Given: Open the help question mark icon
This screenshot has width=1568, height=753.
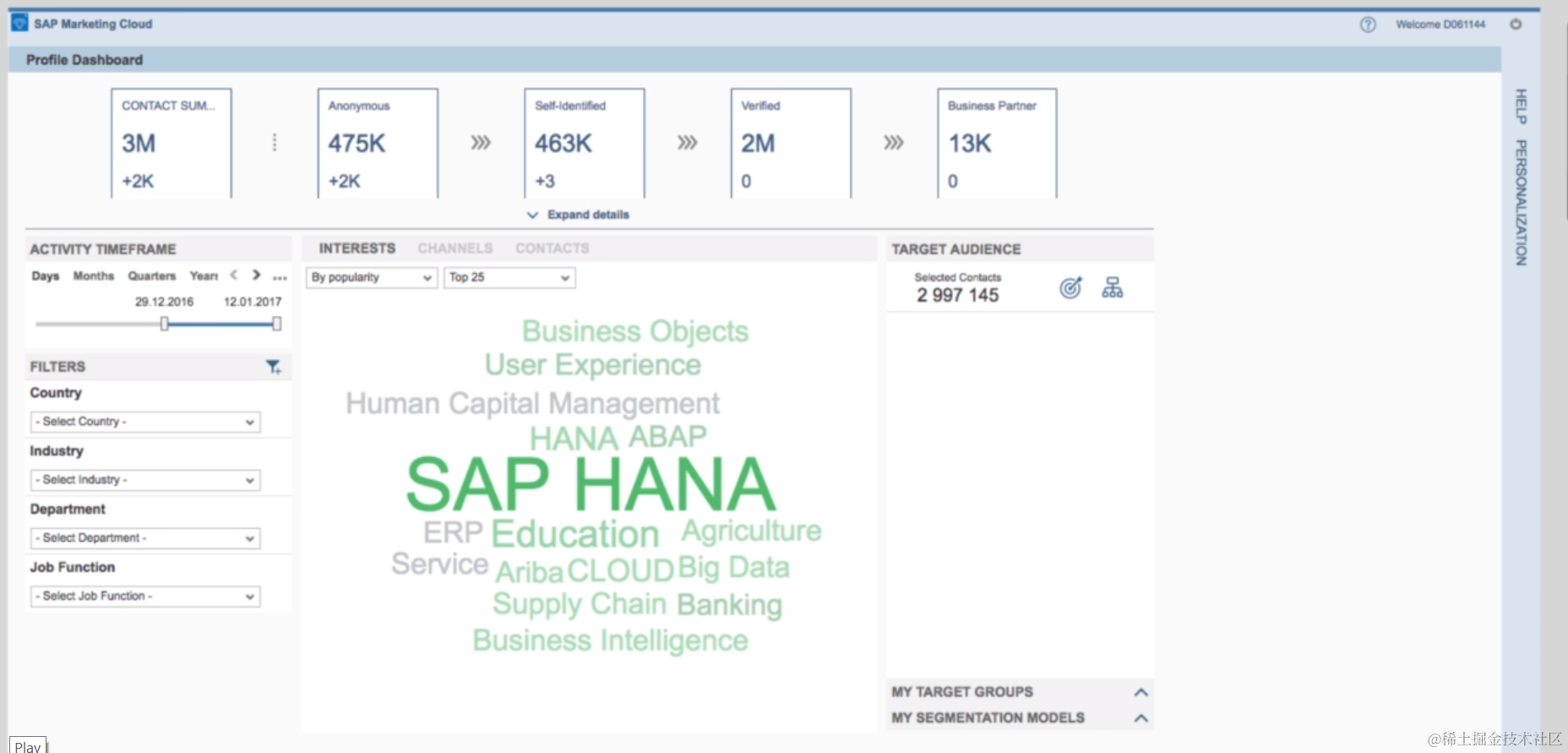Looking at the screenshot, I should 1368,25.
